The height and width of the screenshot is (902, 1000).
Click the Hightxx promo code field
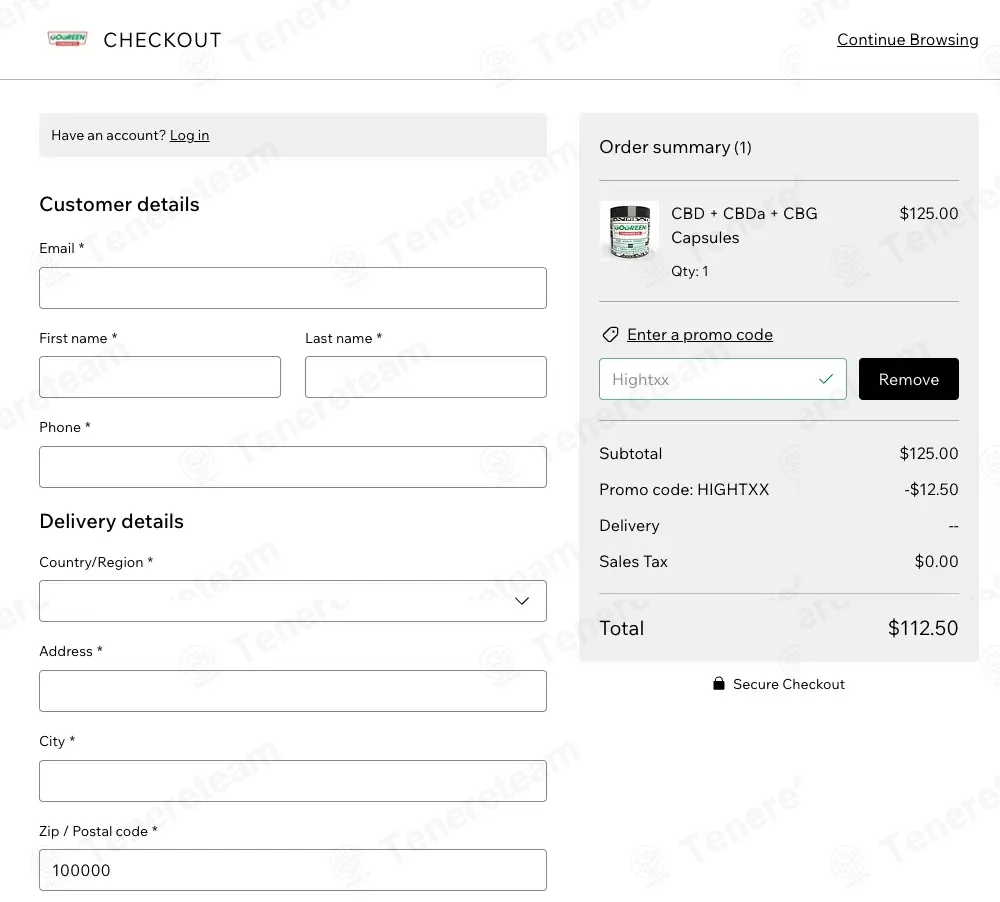coord(723,379)
